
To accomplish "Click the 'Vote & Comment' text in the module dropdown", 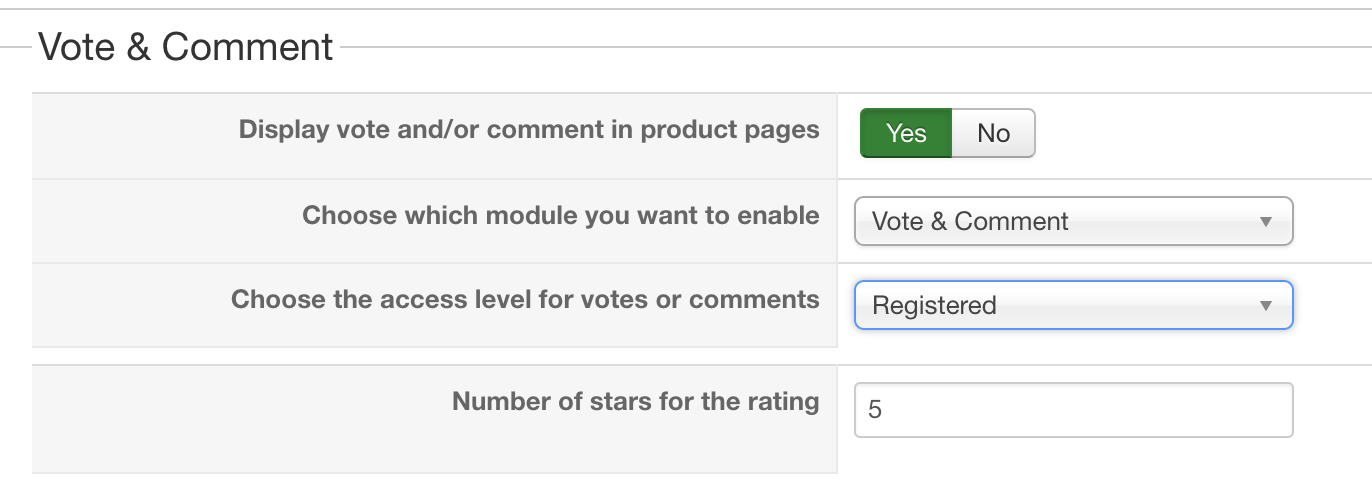I will tap(970, 221).
